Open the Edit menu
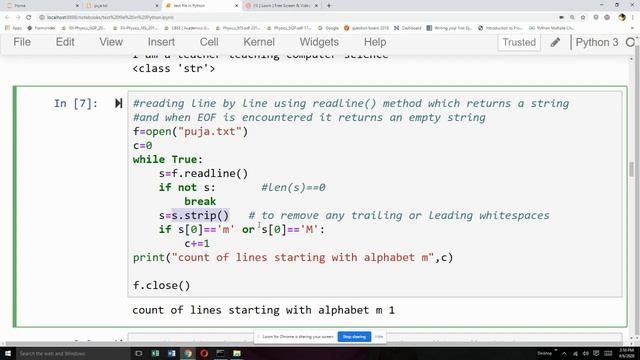 click(x=65, y=42)
